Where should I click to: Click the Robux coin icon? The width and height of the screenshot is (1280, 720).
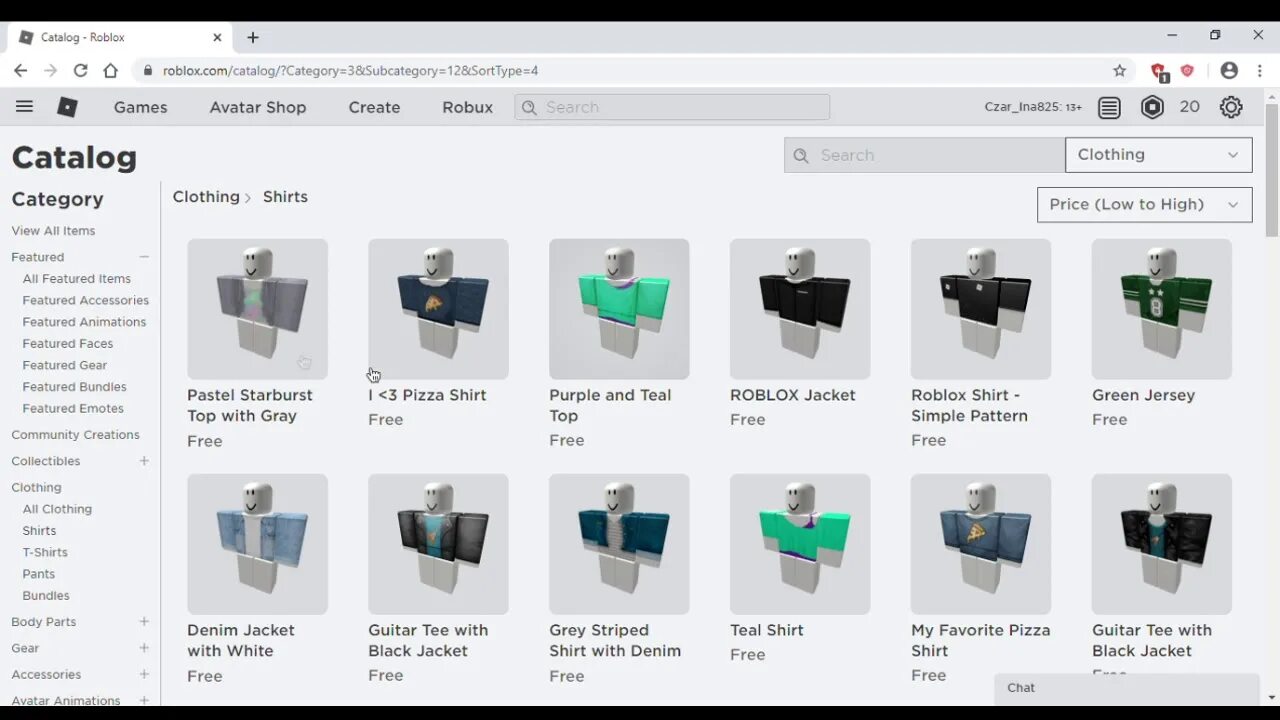point(1152,107)
